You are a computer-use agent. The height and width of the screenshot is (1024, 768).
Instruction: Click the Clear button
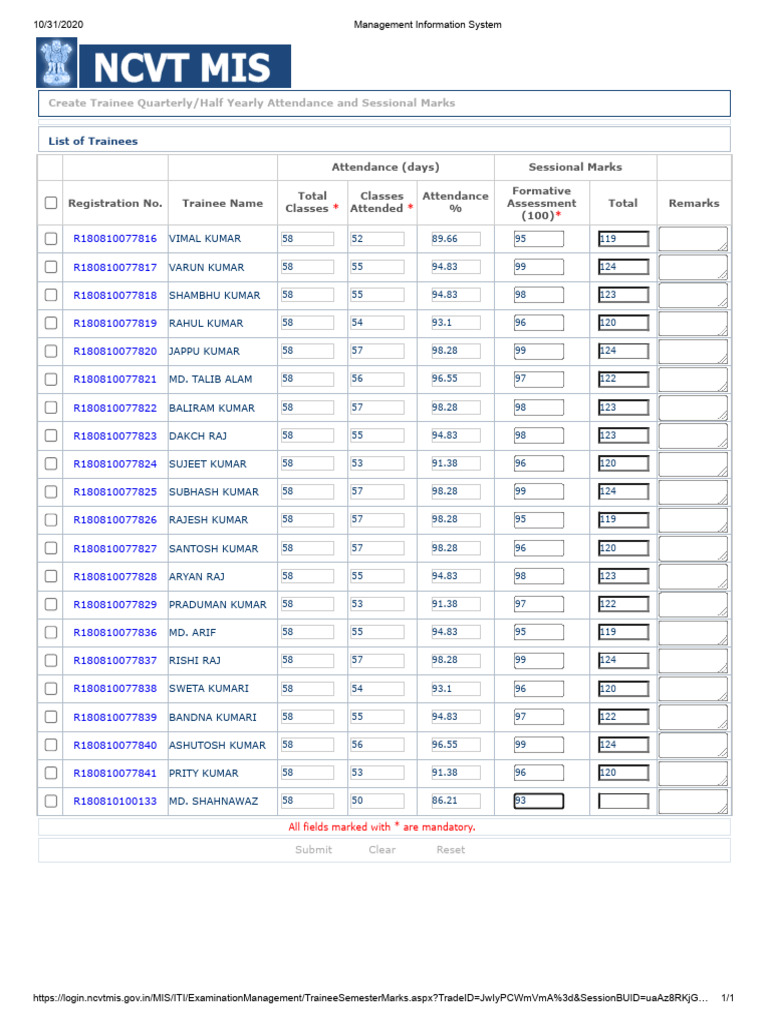coord(382,850)
